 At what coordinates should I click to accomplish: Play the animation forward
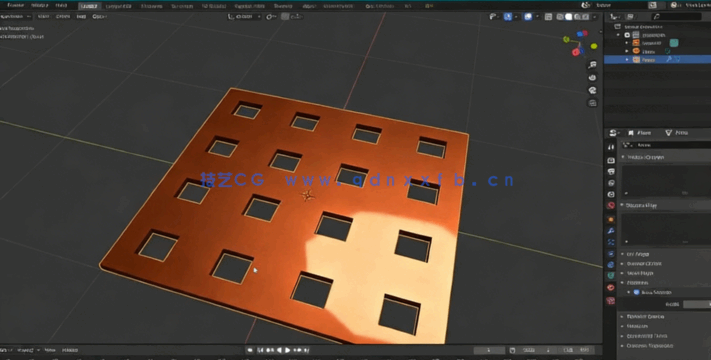287,350
